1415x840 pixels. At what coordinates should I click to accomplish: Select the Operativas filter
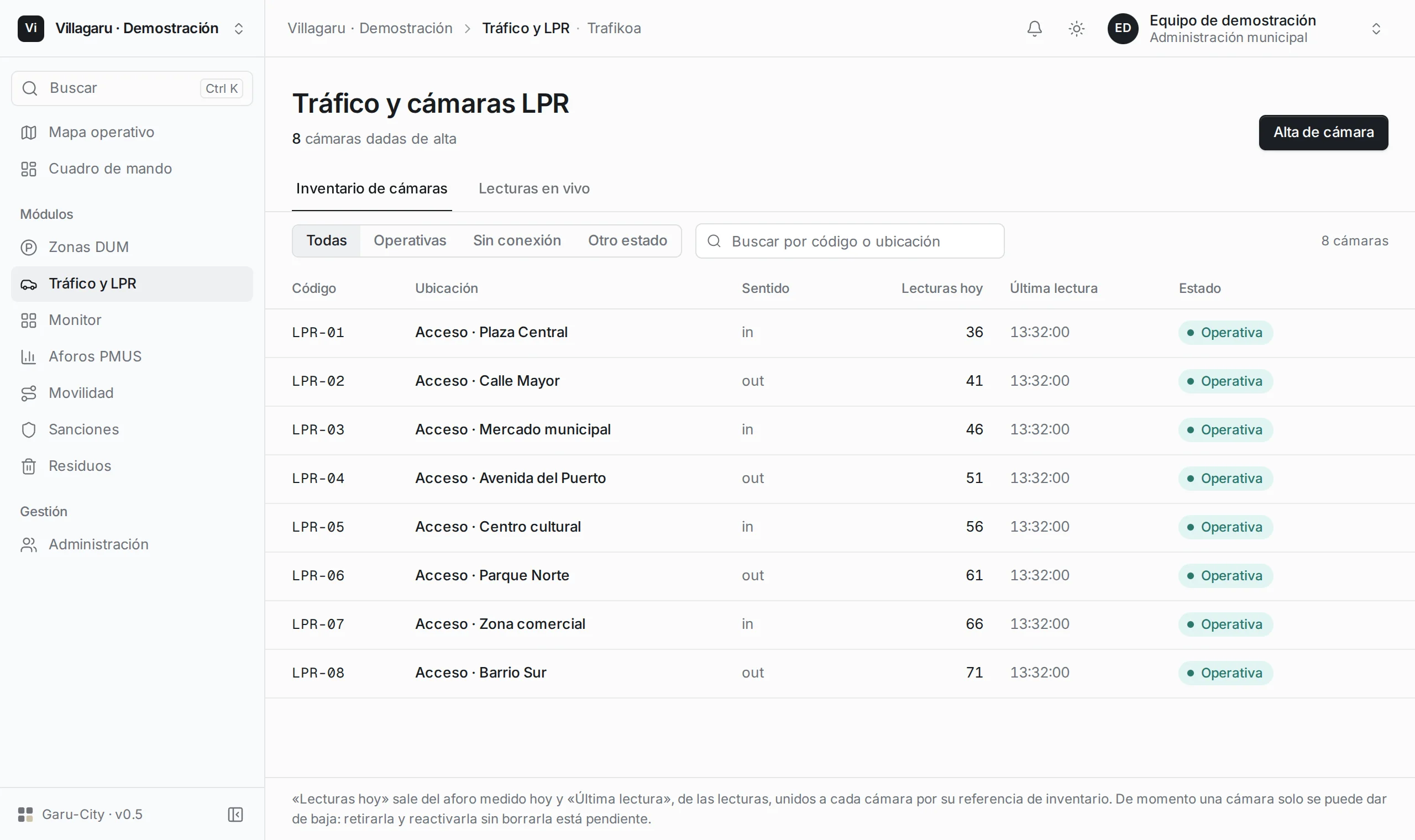(410, 240)
